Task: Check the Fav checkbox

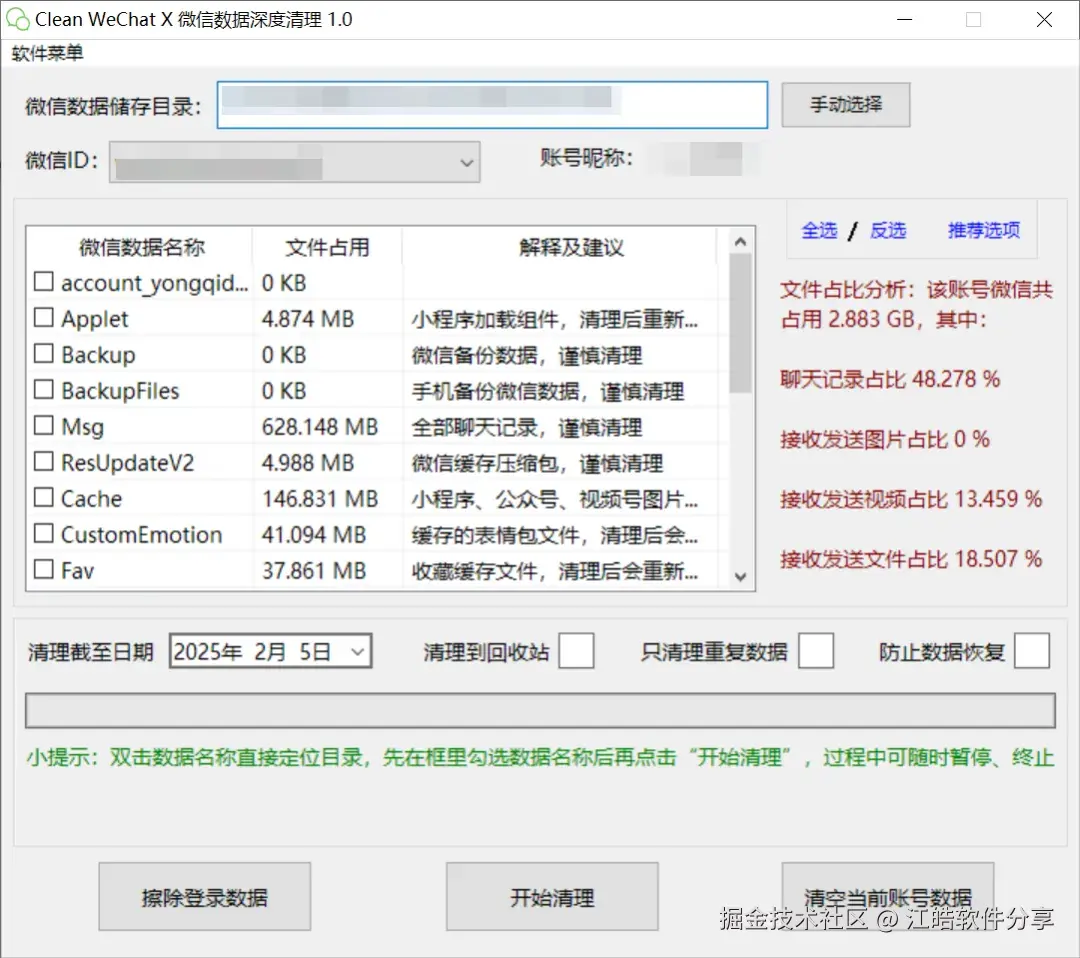Action: coord(43,570)
